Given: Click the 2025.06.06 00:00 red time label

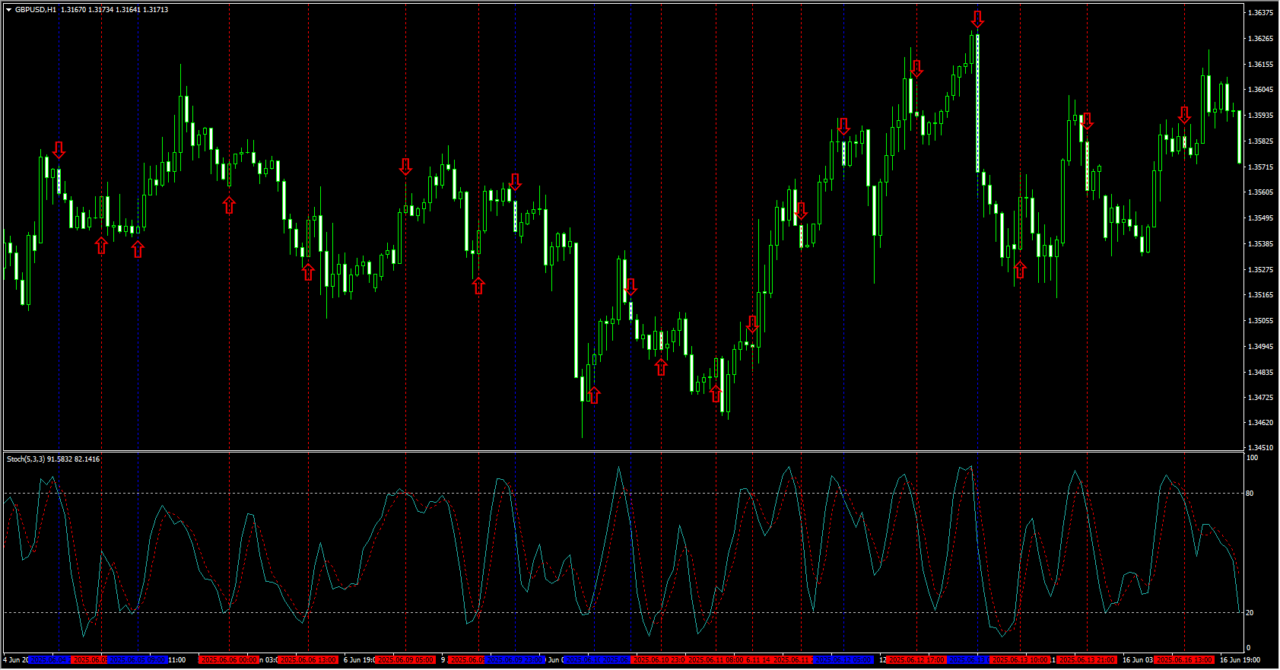Looking at the screenshot, I should [x=229, y=660].
